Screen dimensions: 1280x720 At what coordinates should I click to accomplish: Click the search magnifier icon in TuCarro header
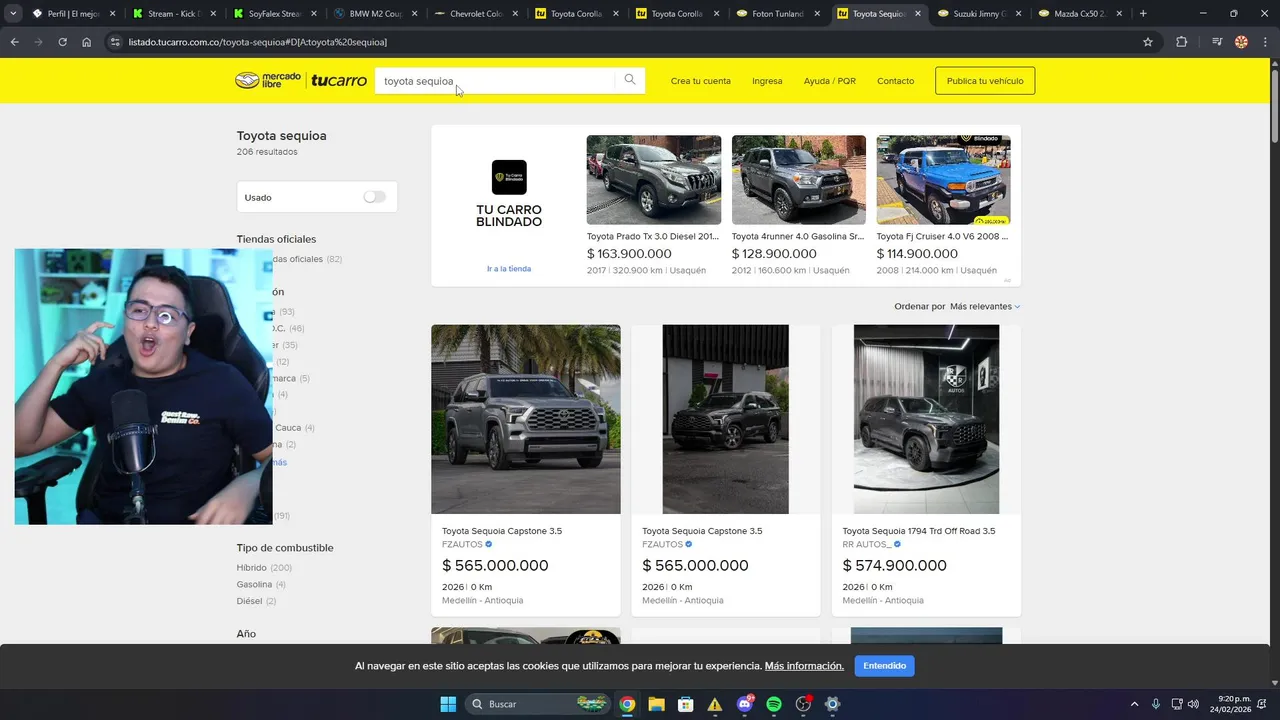(630, 80)
